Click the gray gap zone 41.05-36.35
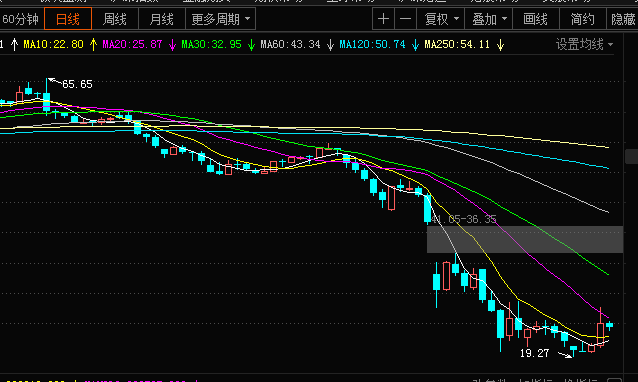The image size is (638, 382). coord(525,240)
